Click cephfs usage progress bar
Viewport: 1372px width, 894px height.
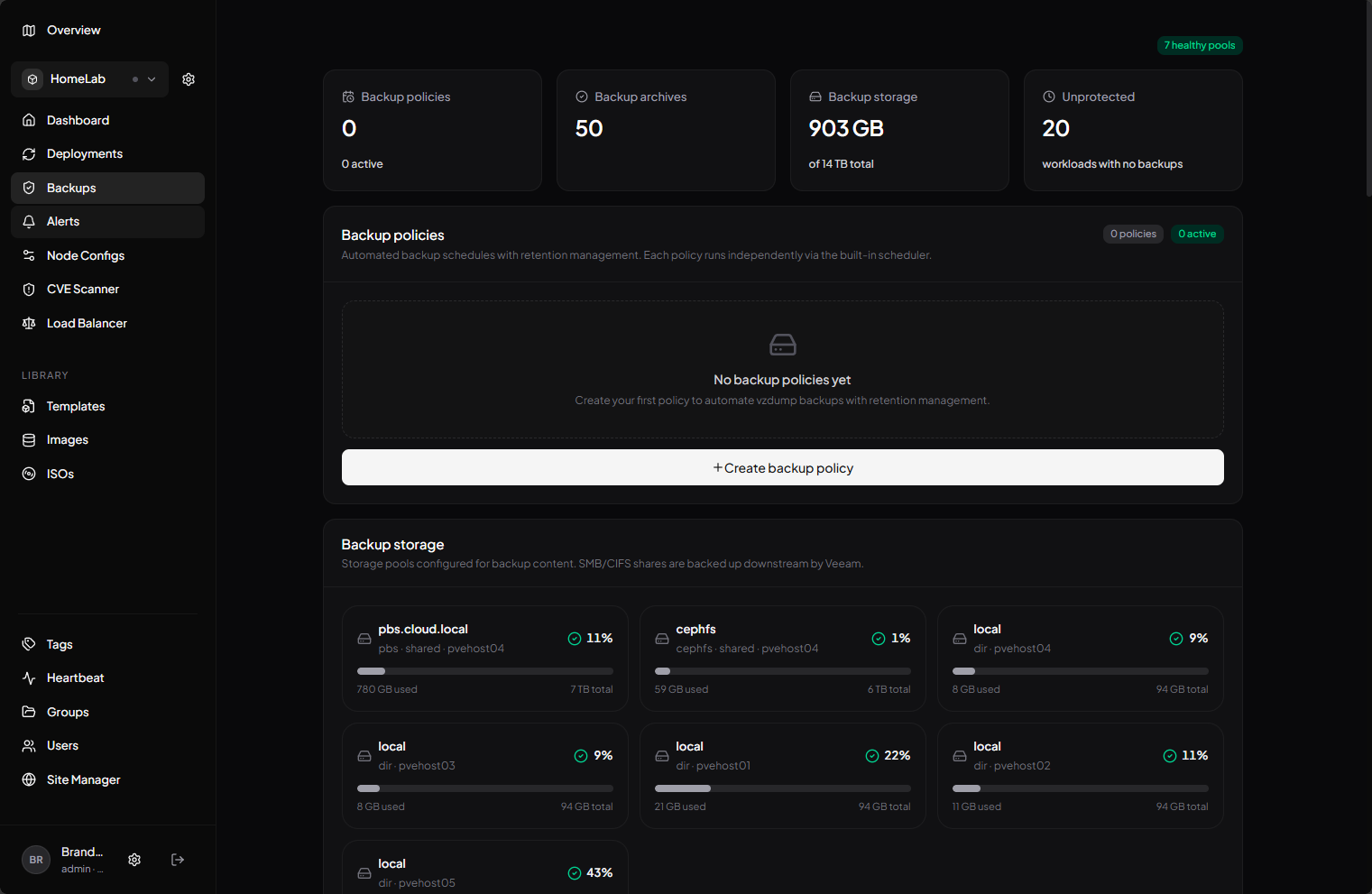click(x=783, y=671)
